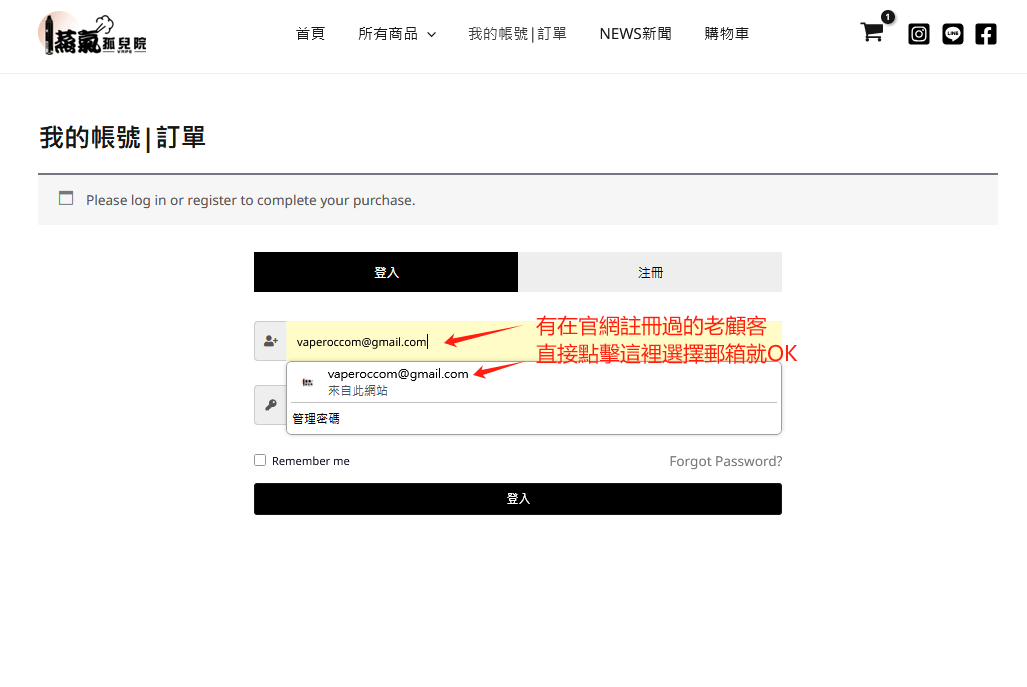Viewport: 1027px width, 687px height.
Task: Click the Please log in or register notice text
Action: pos(251,200)
